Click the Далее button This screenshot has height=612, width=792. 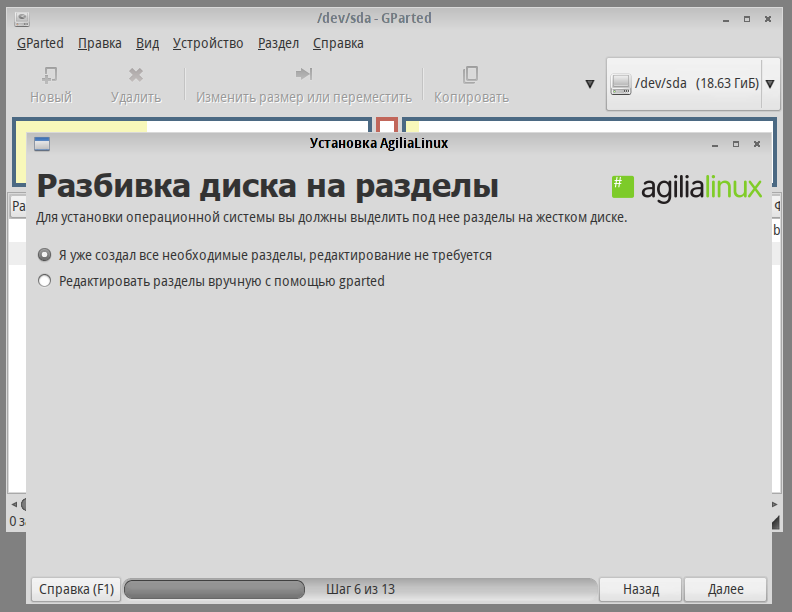(x=725, y=589)
